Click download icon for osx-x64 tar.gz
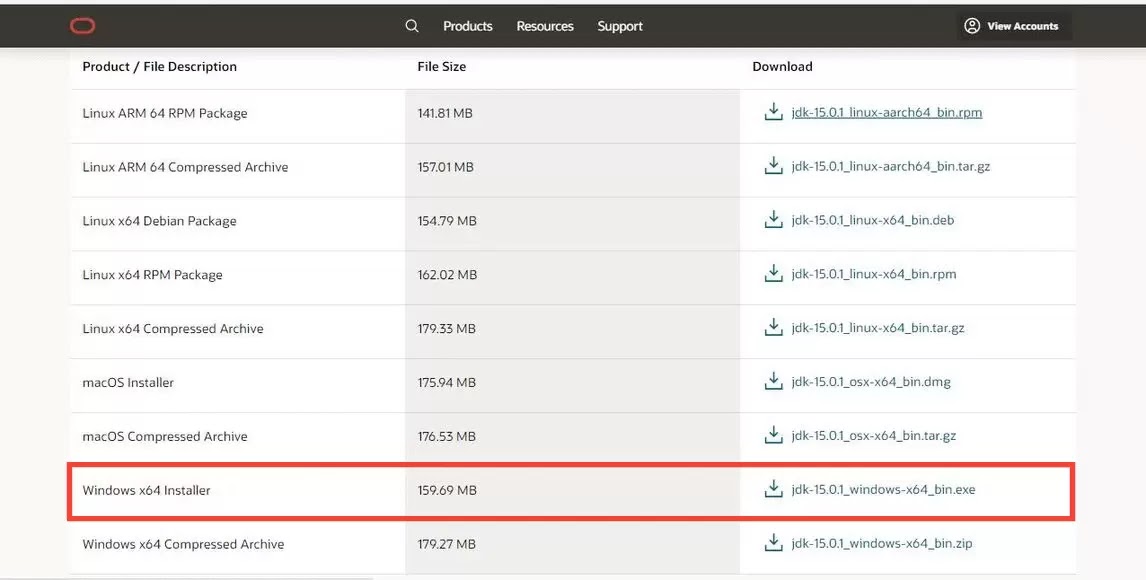The height and width of the screenshot is (580, 1146). pyautogui.click(x=773, y=435)
